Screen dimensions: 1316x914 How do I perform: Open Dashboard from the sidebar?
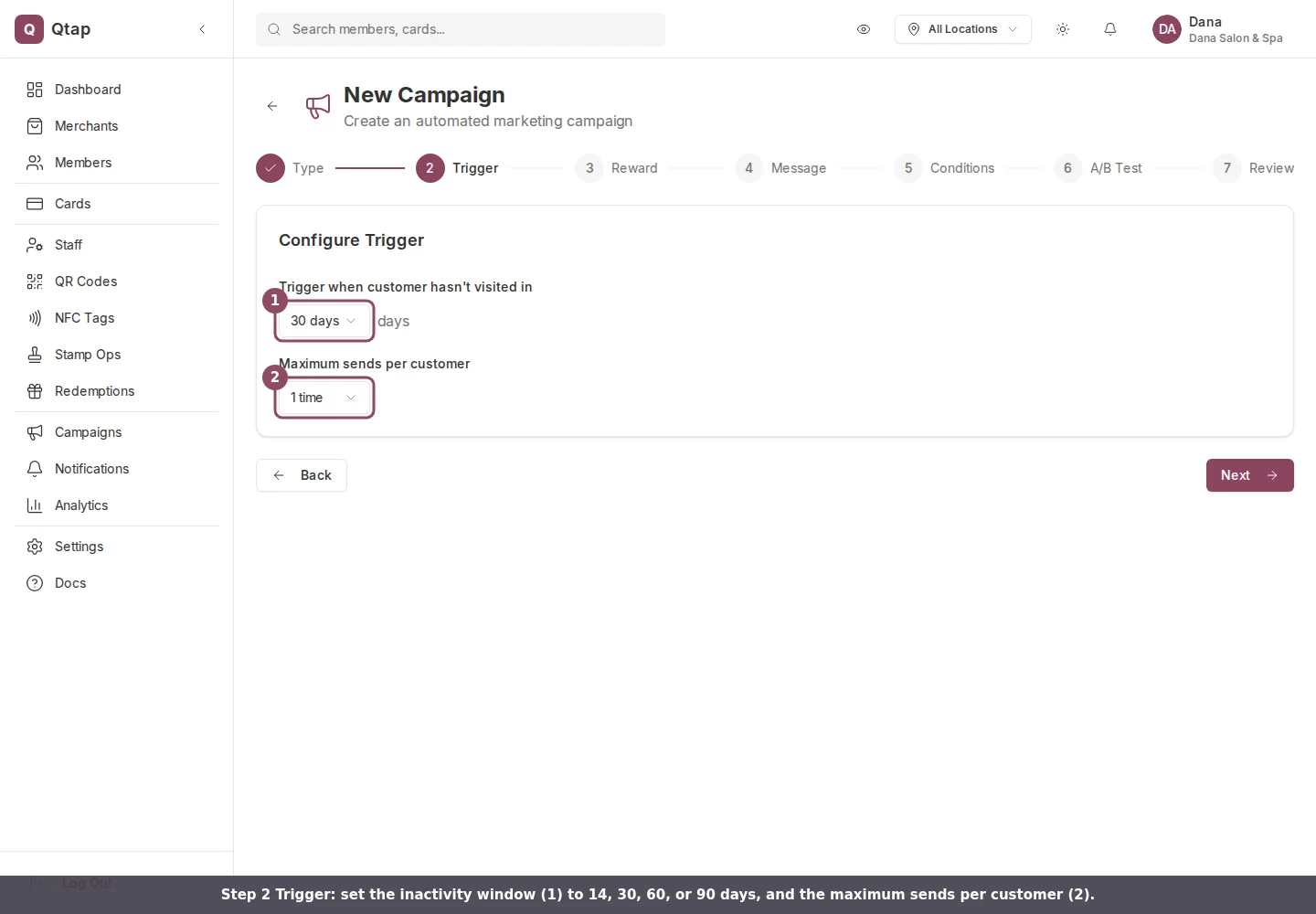tap(117, 90)
